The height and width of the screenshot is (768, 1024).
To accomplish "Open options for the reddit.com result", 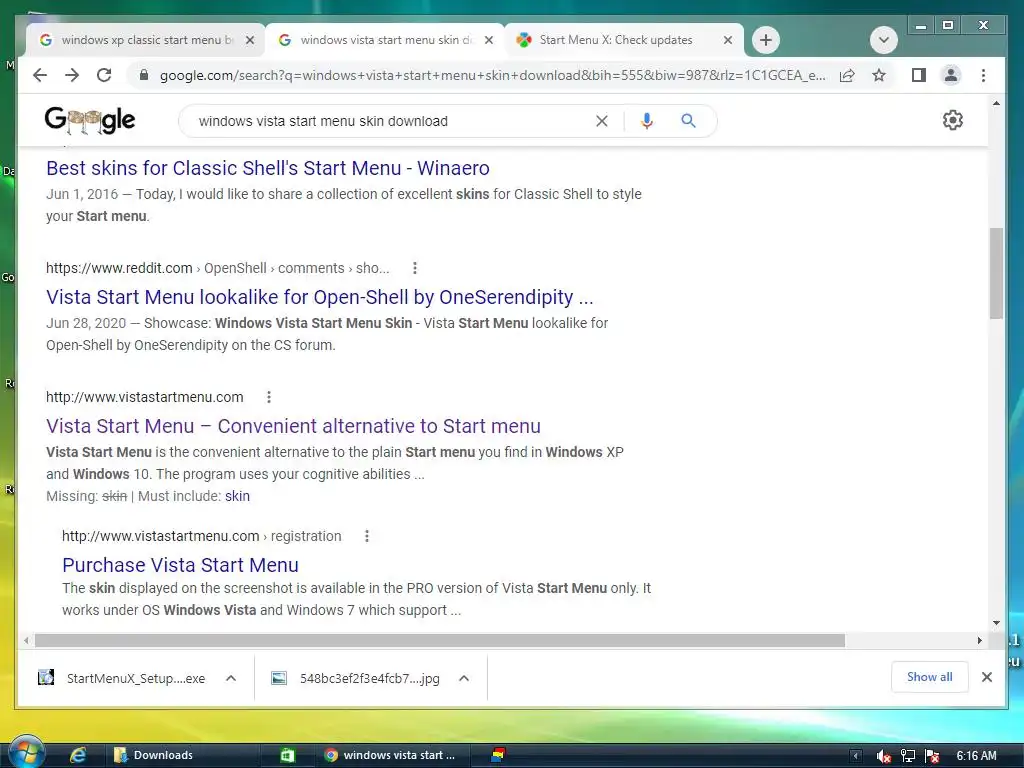I will coord(415,268).
